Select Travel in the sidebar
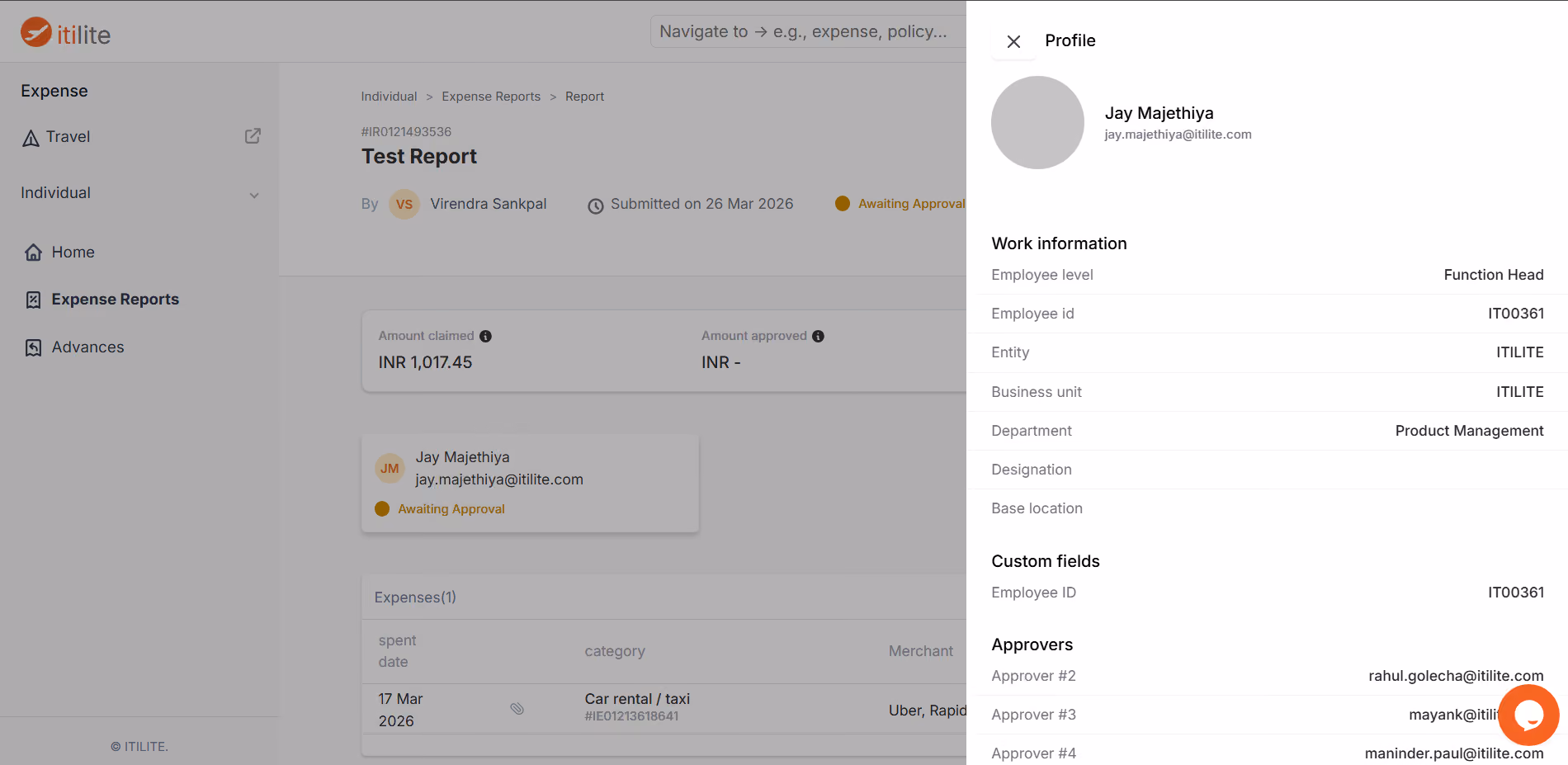 point(68,137)
